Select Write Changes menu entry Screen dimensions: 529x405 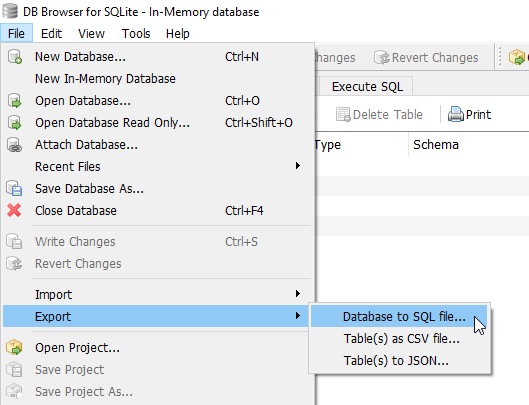tap(157, 242)
